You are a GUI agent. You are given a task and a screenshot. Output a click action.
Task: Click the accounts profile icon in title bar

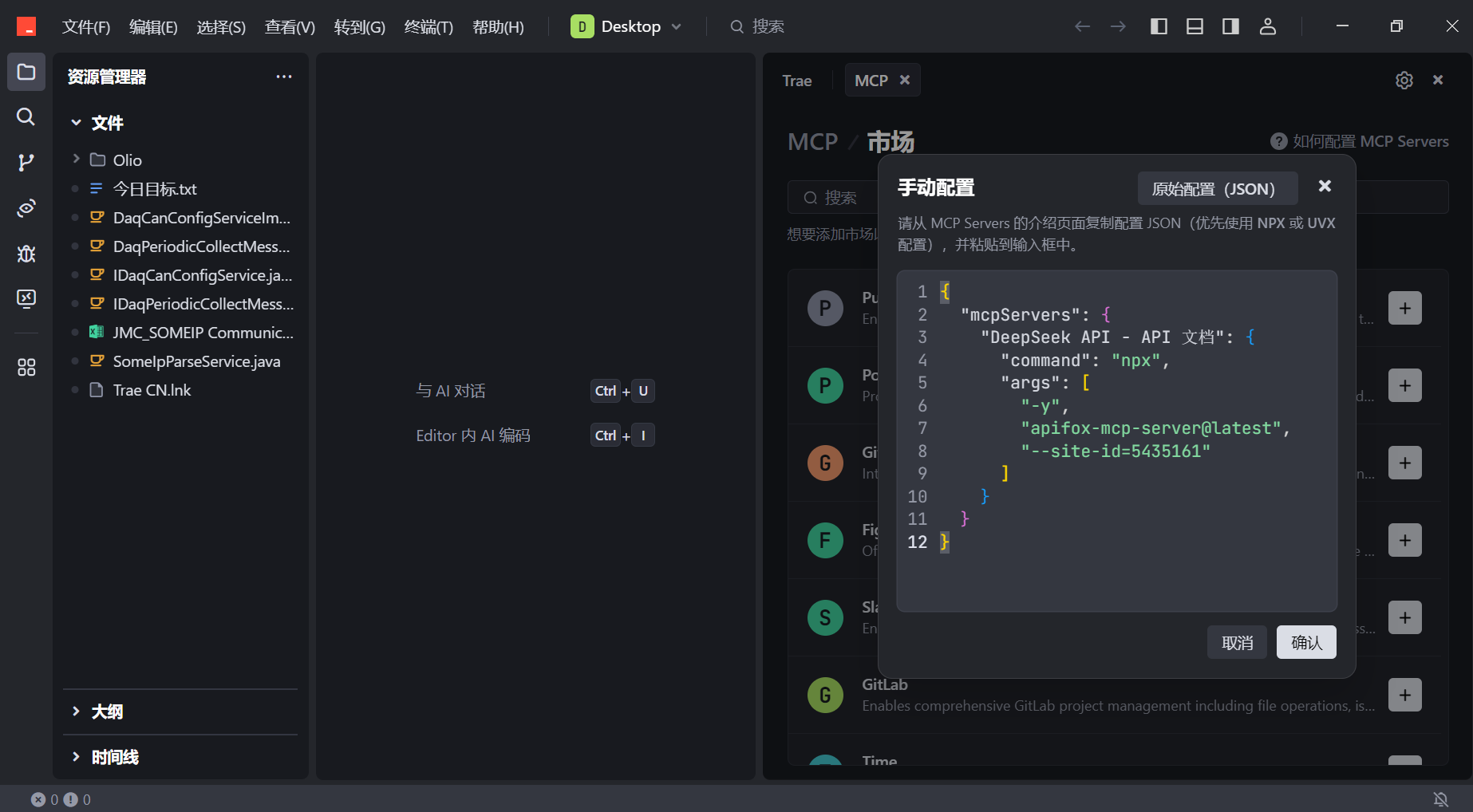pyautogui.click(x=1268, y=26)
